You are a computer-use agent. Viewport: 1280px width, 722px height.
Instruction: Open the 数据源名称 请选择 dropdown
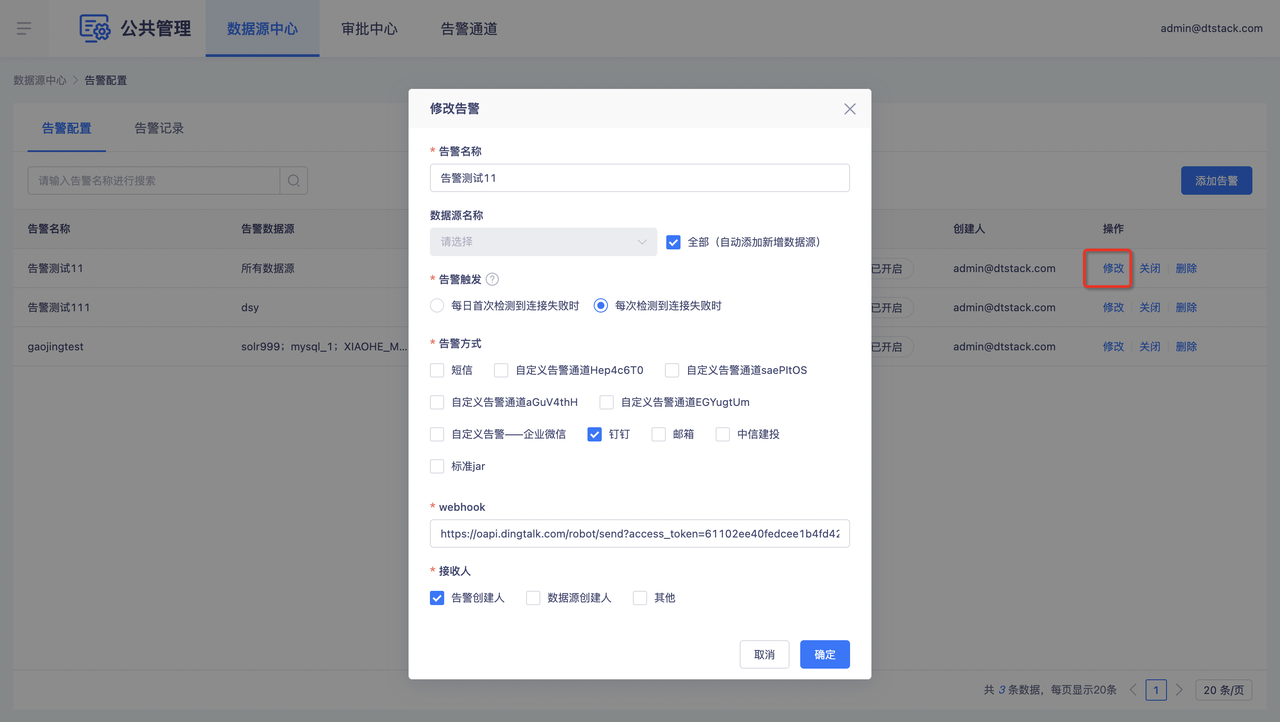543,242
